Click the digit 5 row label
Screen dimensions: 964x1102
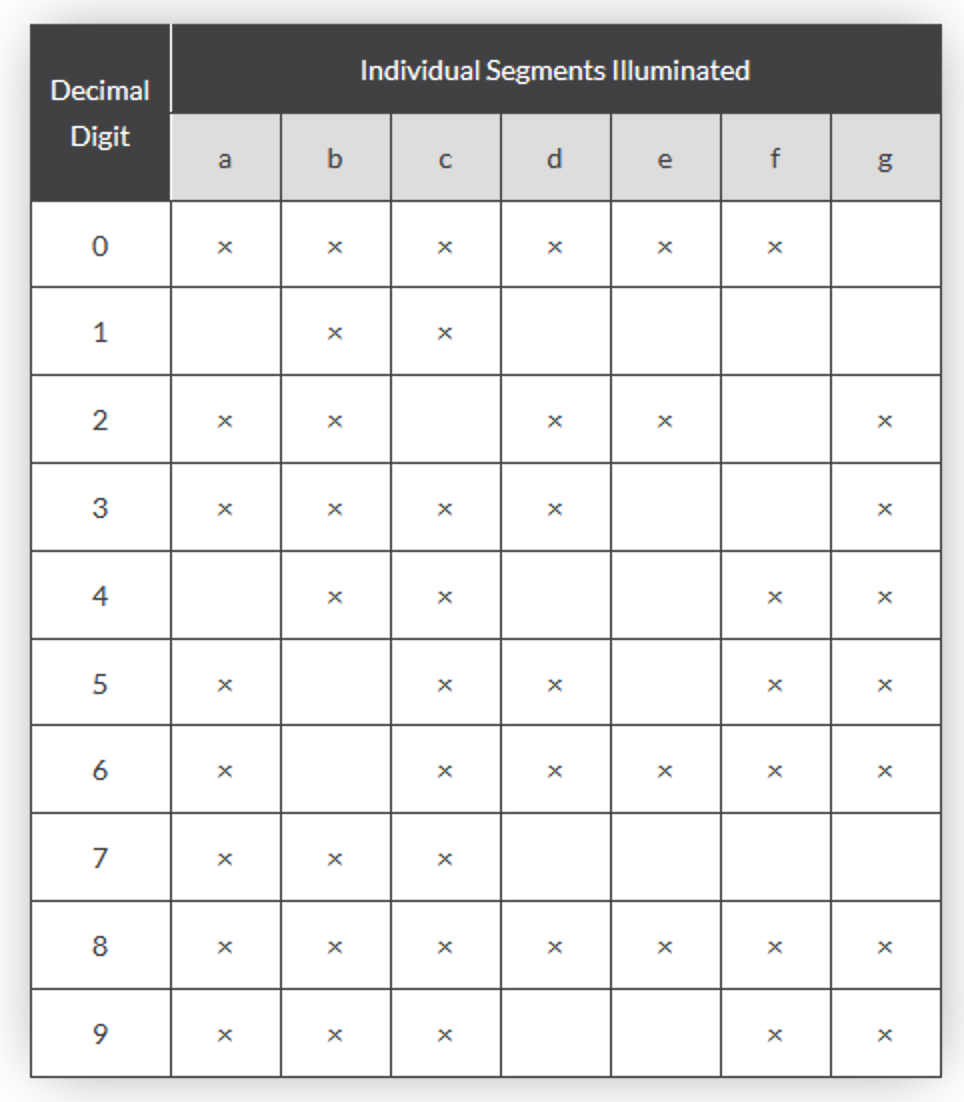point(100,683)
